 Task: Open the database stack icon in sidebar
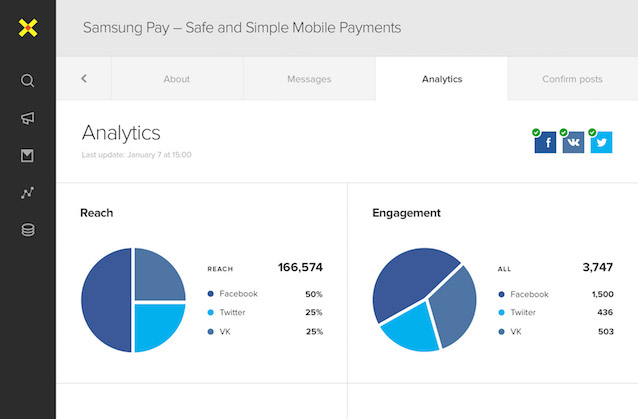pos(28,230)
